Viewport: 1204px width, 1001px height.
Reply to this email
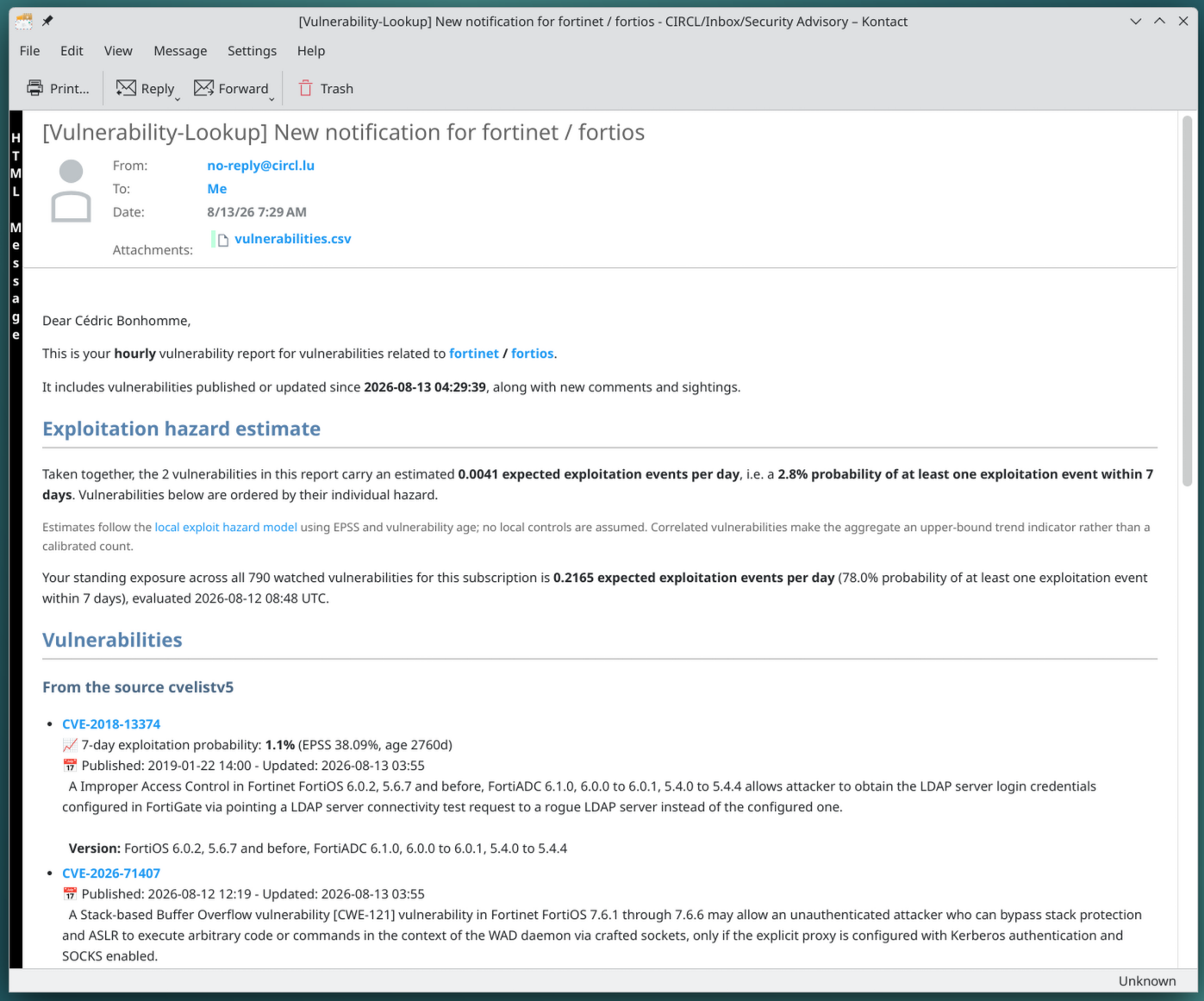pyautogui.click(x=144, y=88)
